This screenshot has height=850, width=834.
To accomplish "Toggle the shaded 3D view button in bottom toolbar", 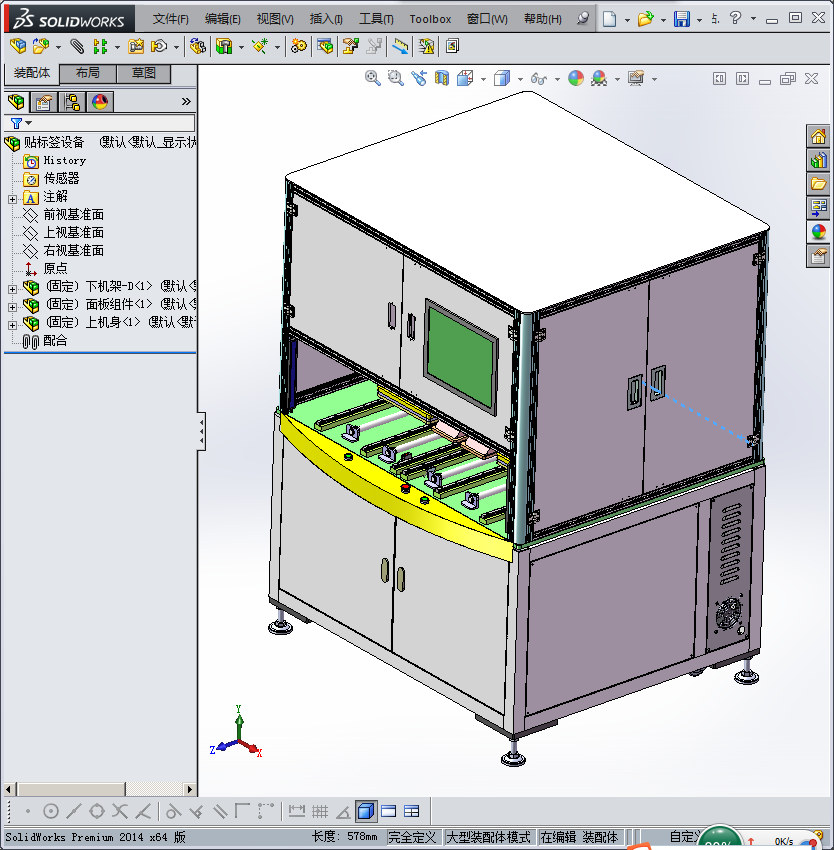I will click(366, 811).
